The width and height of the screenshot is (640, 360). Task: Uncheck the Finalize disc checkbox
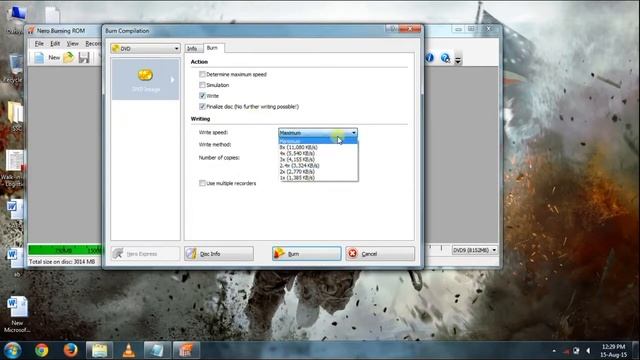pyautogui.click(x=202, y=107)
